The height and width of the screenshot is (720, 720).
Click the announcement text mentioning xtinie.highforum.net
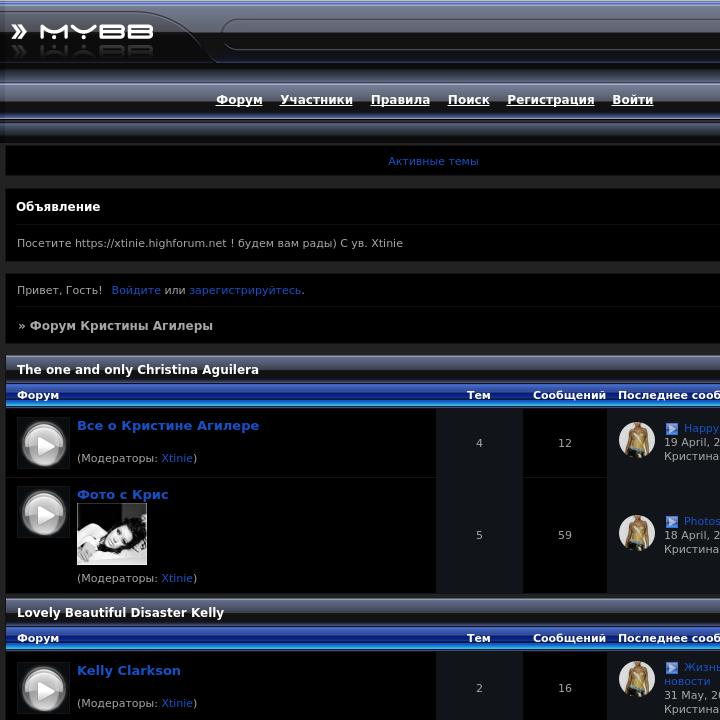pyautogui.click(x=210, y=243)
